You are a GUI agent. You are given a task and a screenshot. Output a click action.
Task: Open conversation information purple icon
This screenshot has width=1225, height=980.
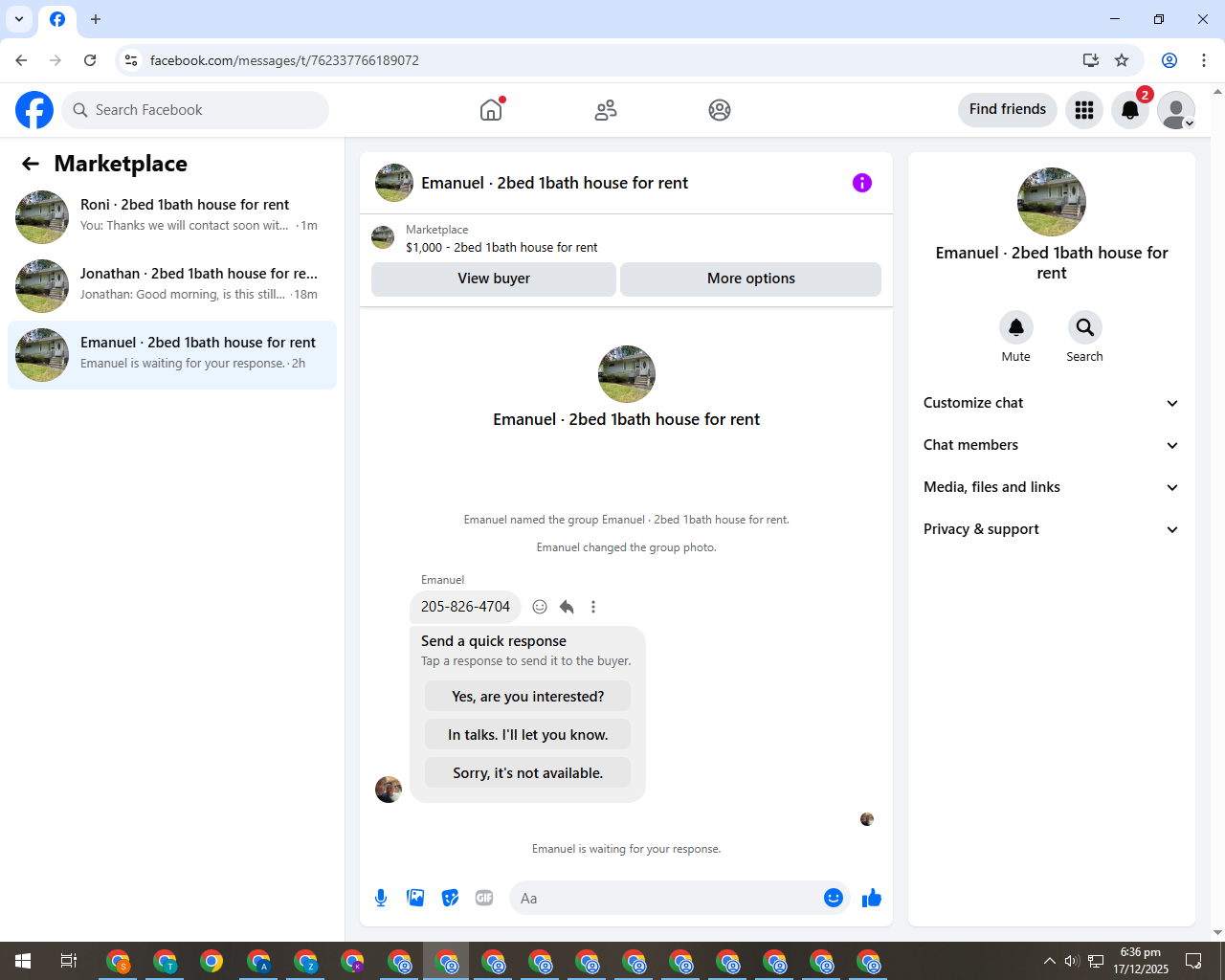[x=862, y=183]
